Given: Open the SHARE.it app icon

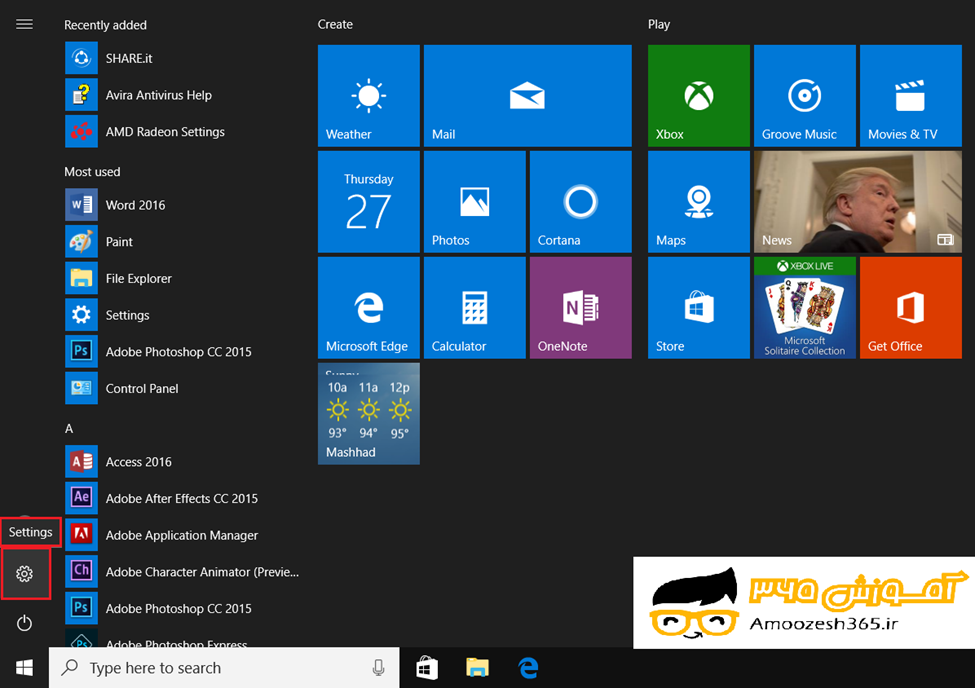Looking at the screenshot, I should (81, 58).
